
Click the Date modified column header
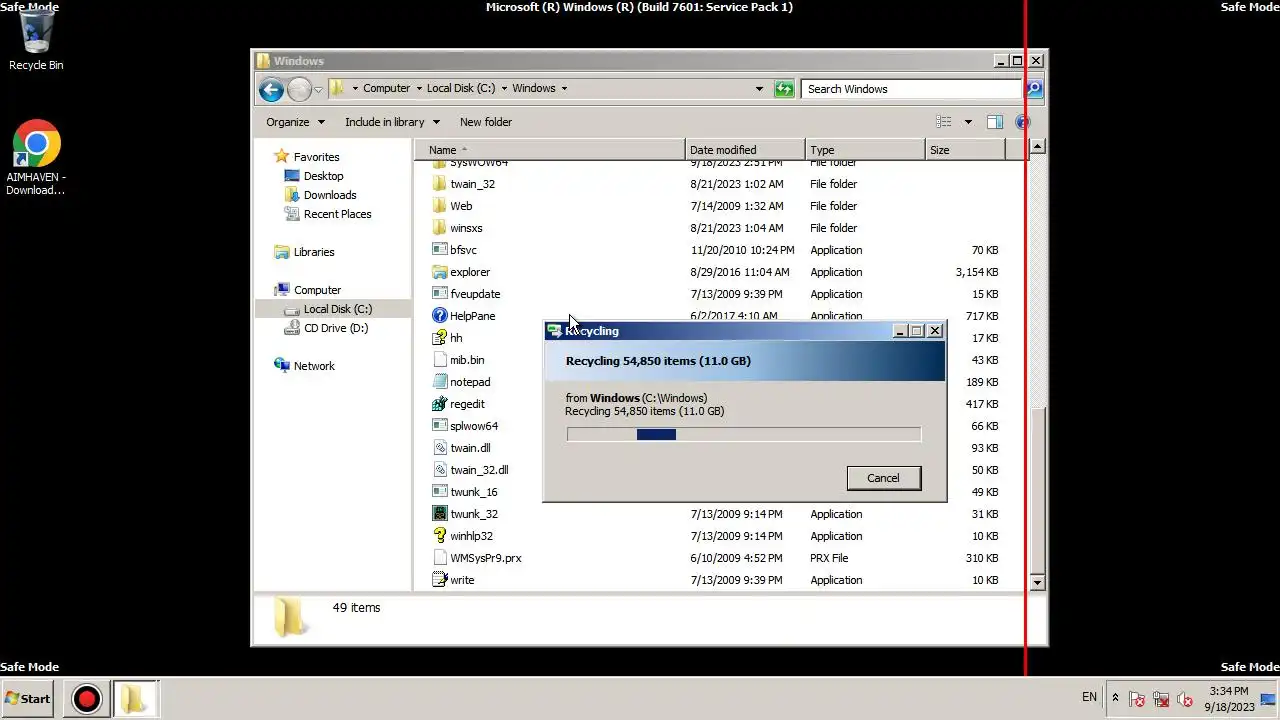[745, 150]
